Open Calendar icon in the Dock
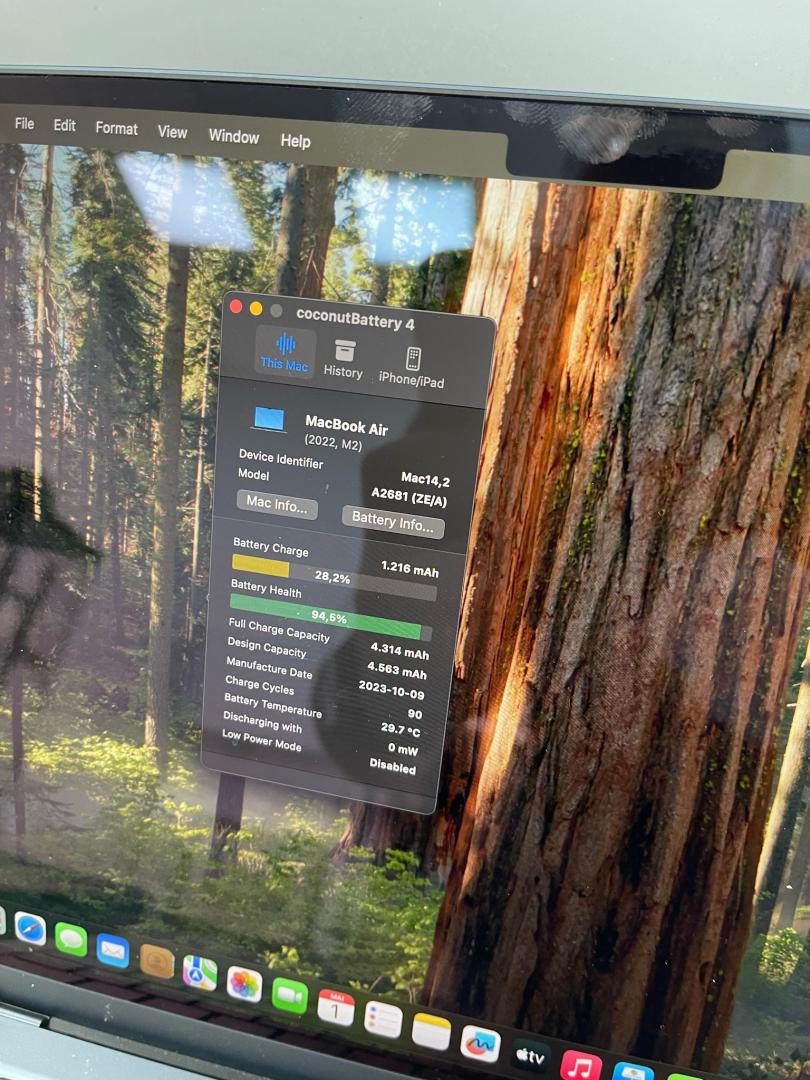Viewport: 810px width, 1080px height. pyautogui.click(x=336, y=1008)
